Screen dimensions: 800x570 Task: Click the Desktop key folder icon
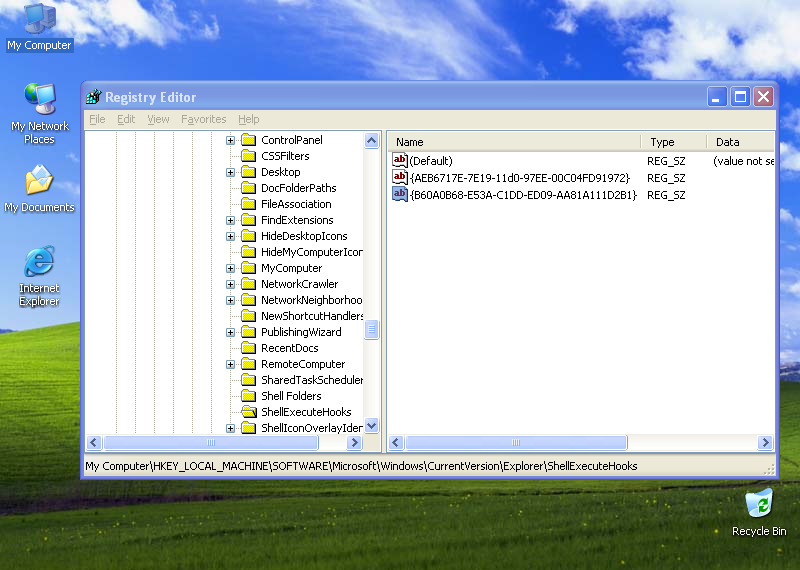248,172
